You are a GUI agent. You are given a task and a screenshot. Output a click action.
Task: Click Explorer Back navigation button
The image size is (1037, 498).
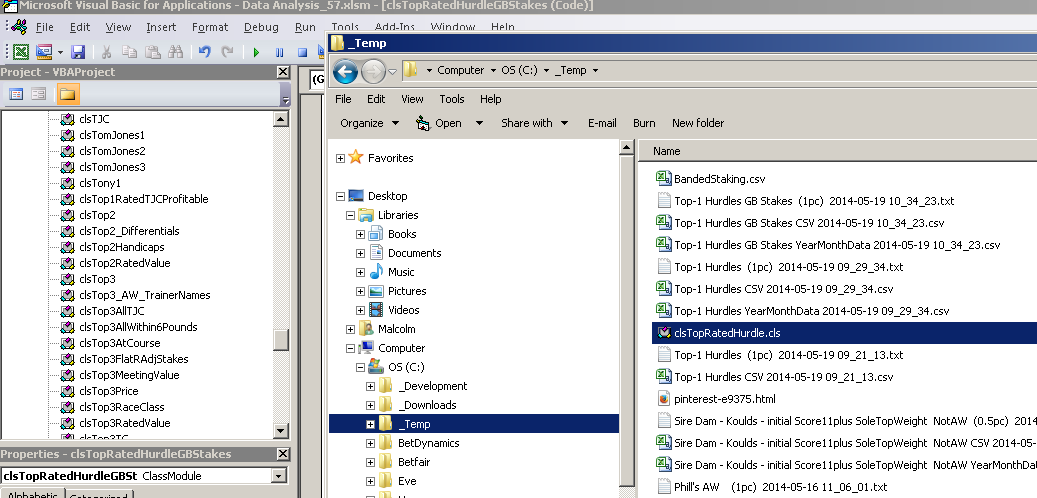coord(346,71)
